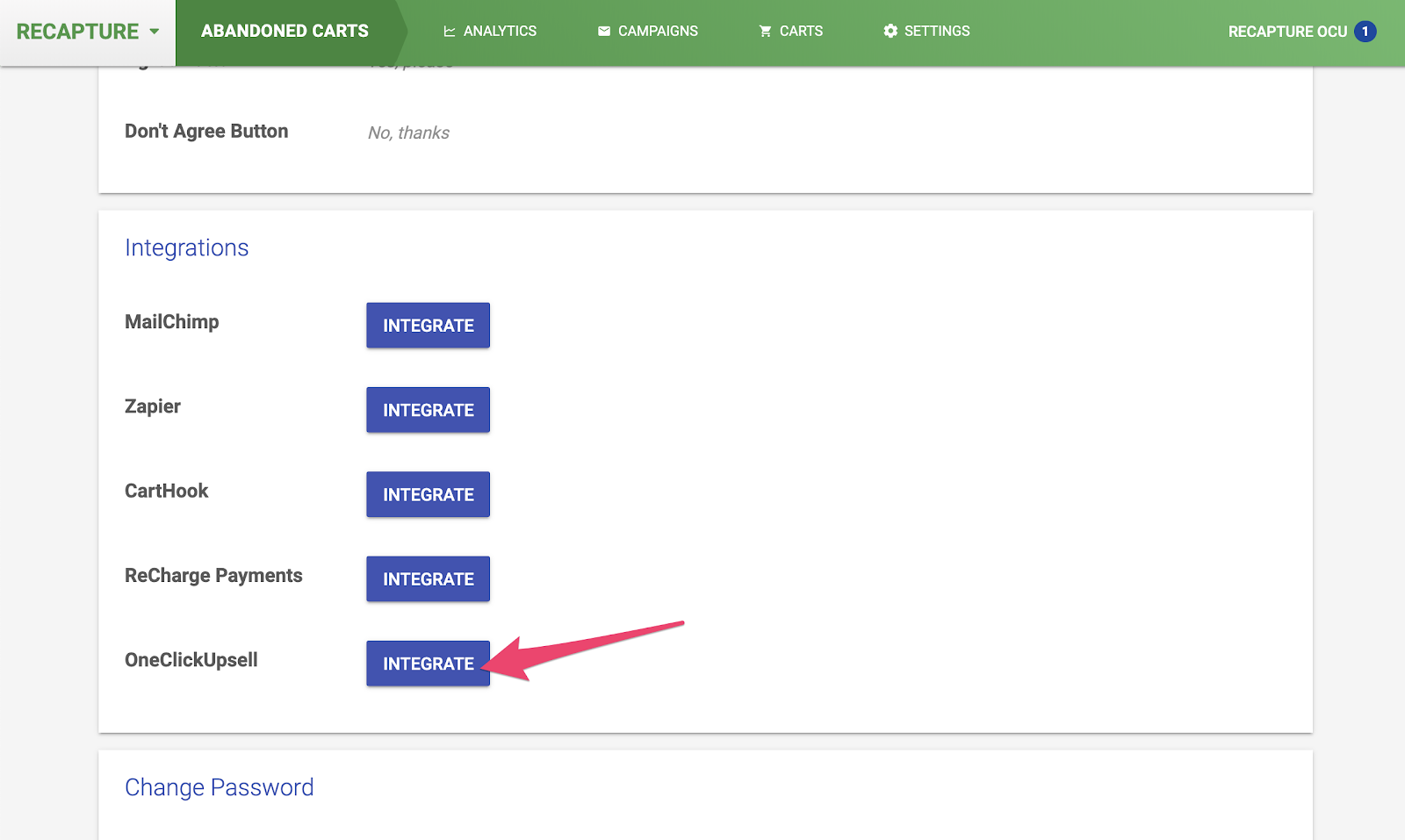Open the Analytics menu item

point(490,32)
